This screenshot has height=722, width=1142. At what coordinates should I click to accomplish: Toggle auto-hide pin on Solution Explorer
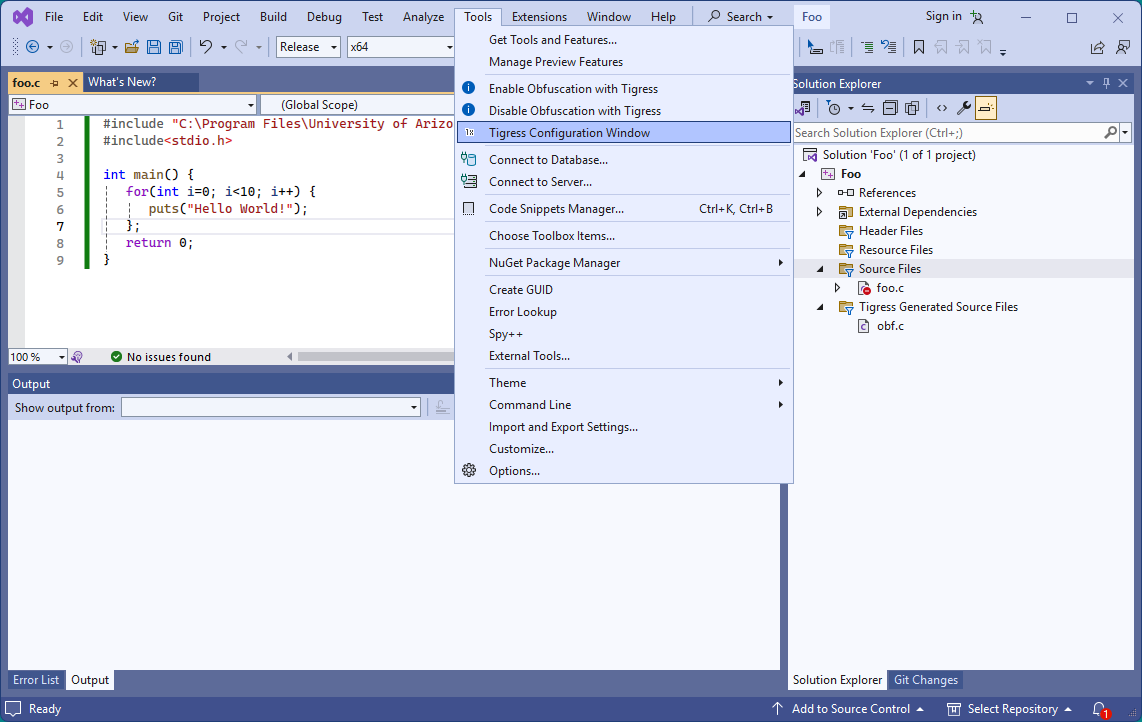click(1106, 83)
